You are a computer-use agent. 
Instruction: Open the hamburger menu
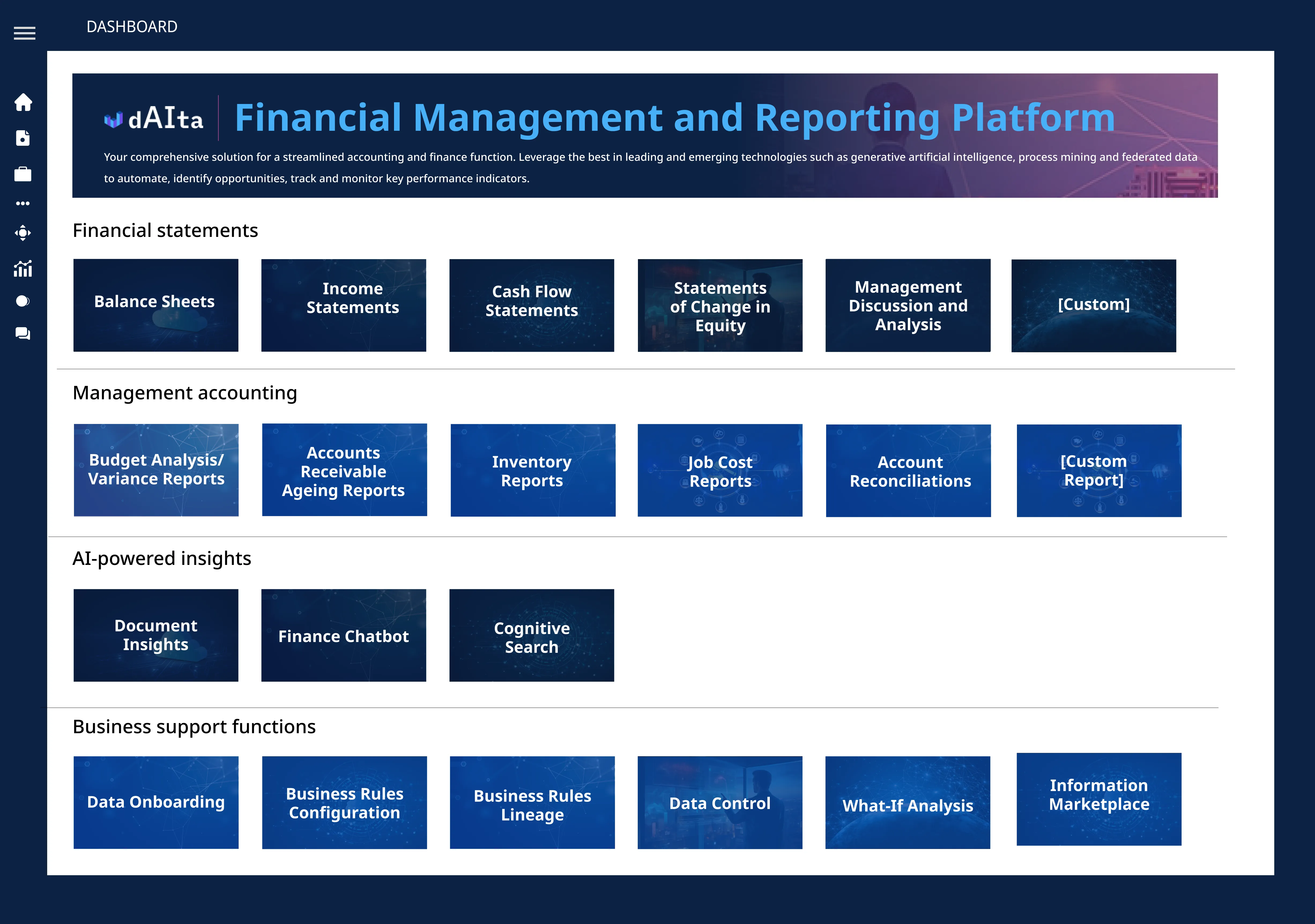tap(25, 33)
